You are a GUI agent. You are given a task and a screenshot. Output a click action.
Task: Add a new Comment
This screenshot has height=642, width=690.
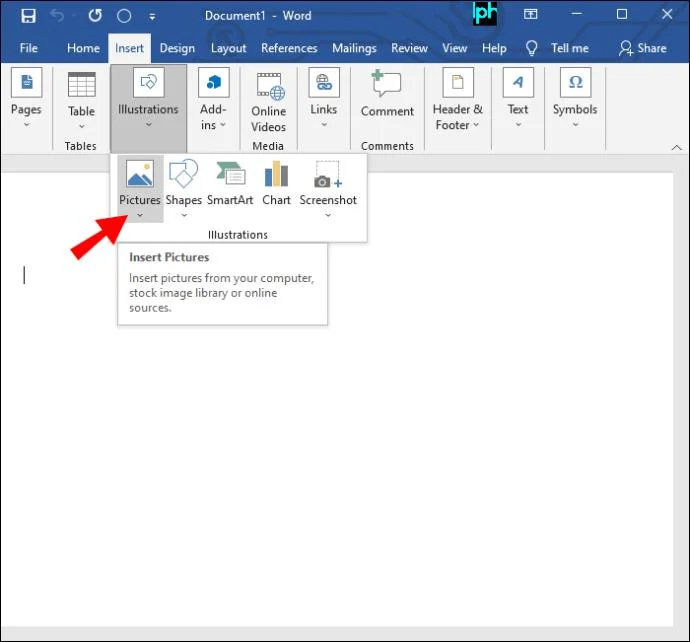387,94
